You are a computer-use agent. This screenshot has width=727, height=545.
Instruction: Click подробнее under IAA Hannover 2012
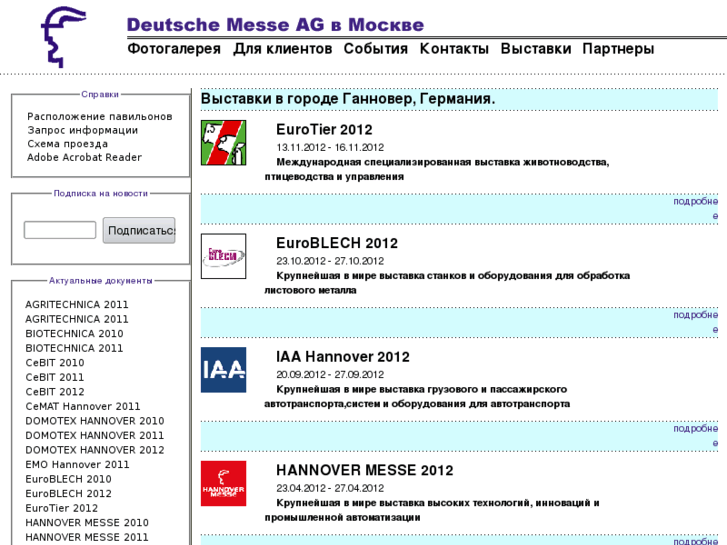tap(695, 436)
